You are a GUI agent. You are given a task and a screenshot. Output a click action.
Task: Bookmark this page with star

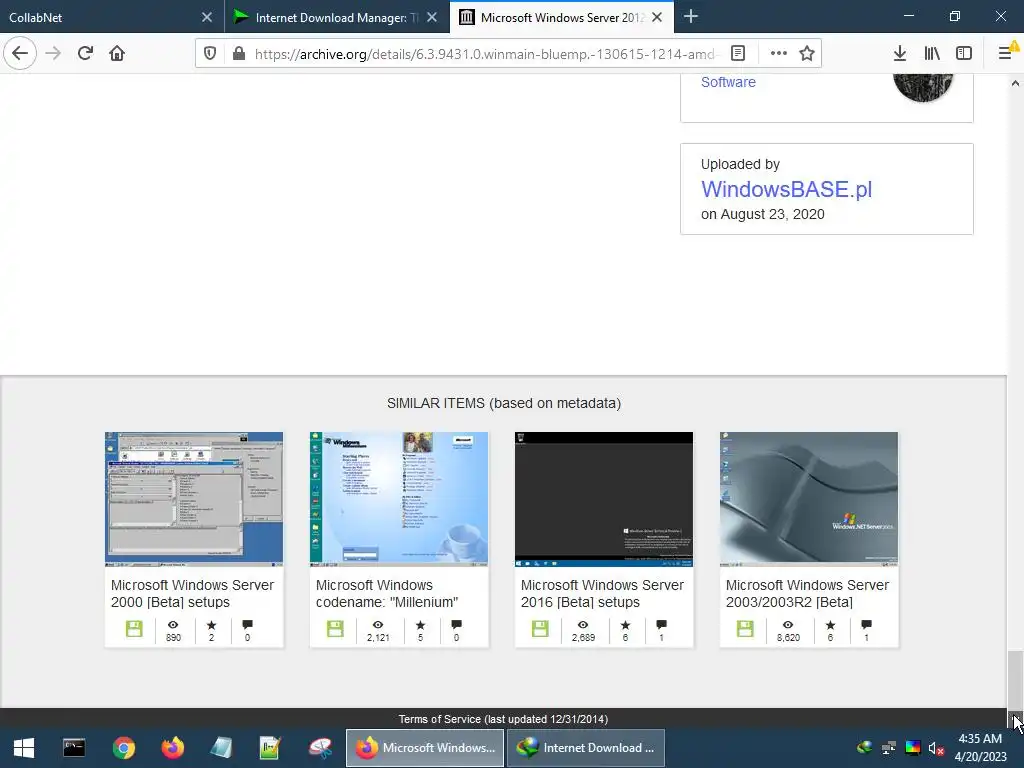coord(807,54)
